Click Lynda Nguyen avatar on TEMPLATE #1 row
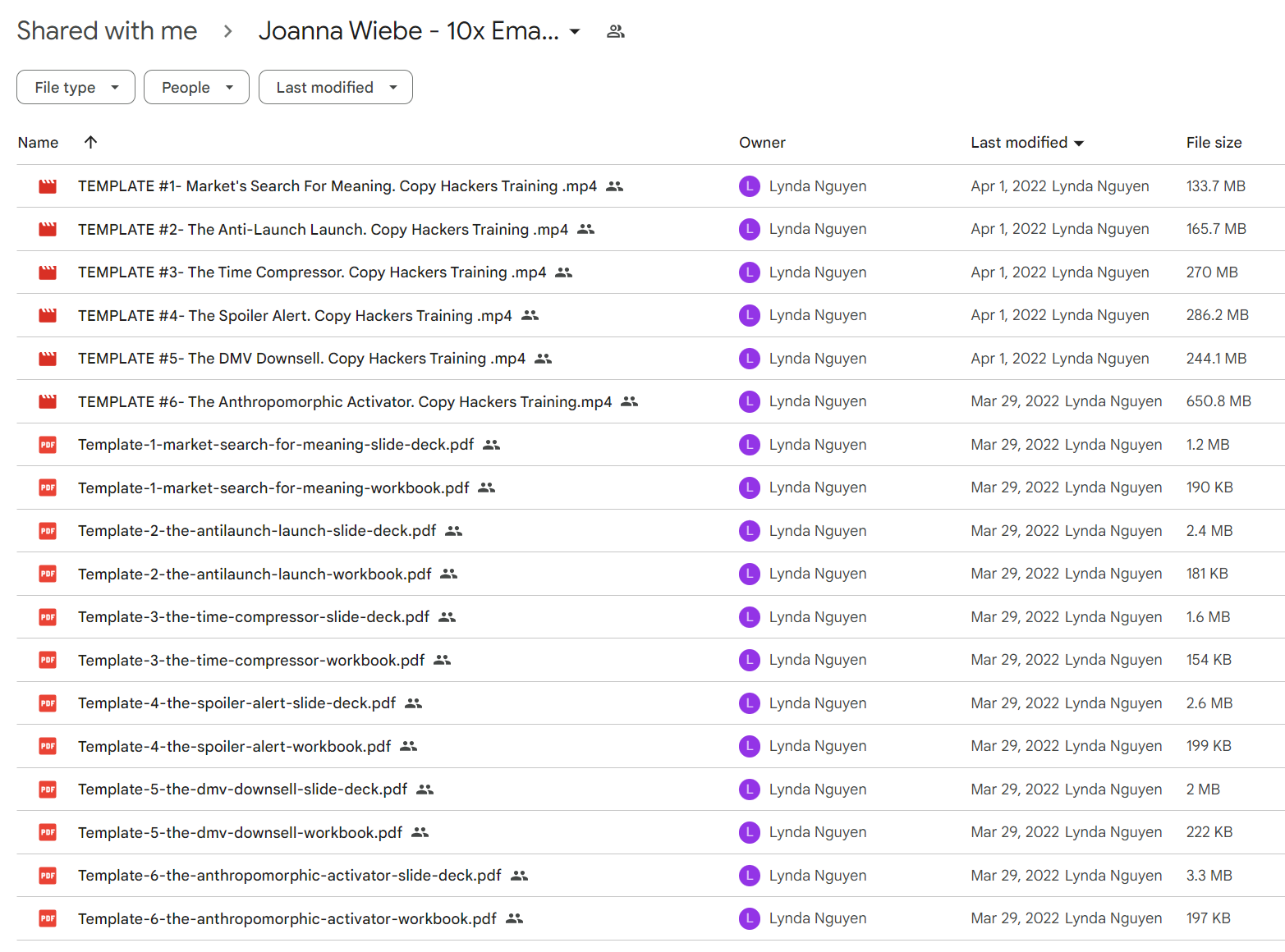 pyautogui.click(x=750, y=186)
